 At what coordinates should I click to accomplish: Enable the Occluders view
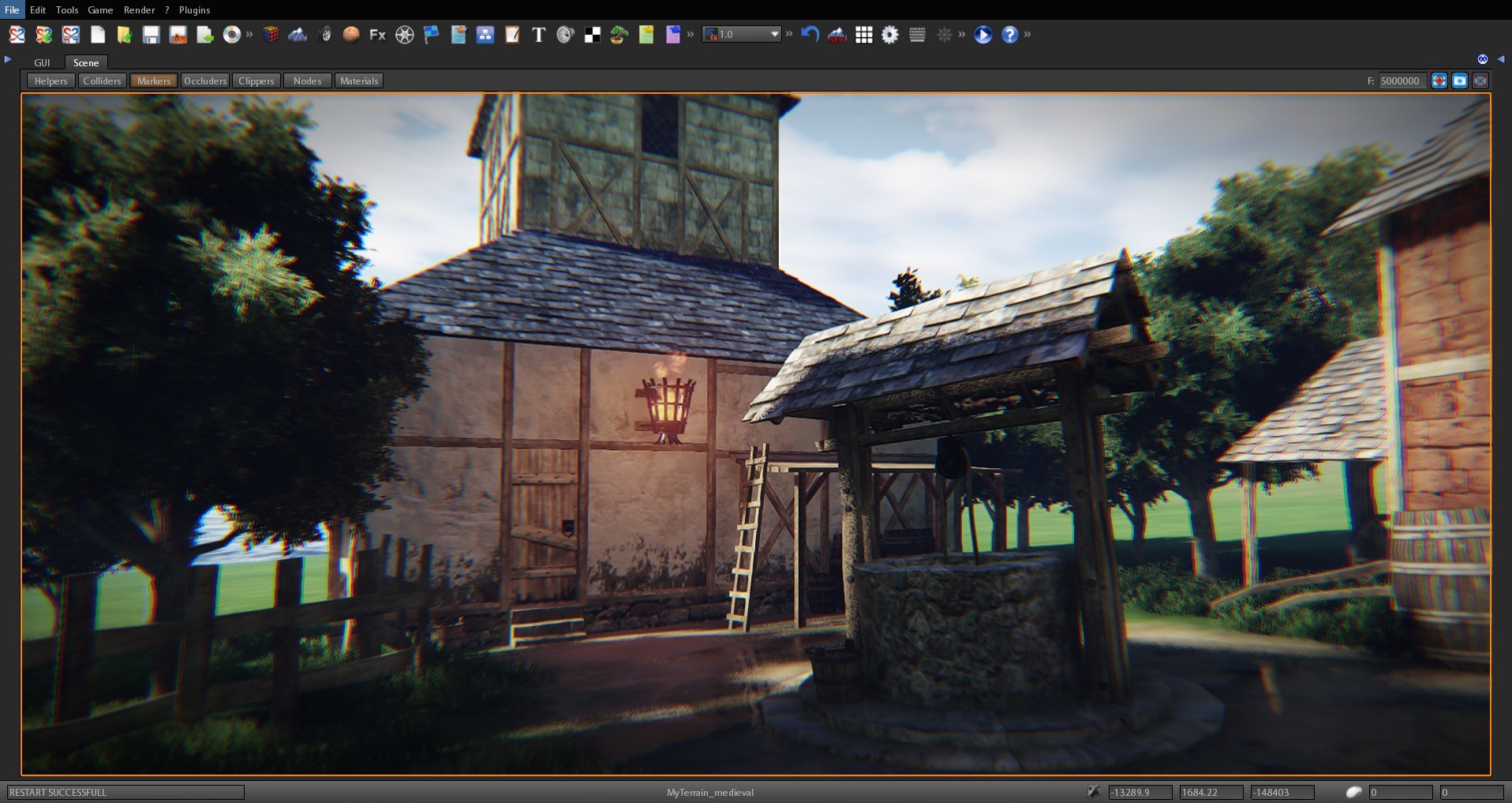[205, 80]
